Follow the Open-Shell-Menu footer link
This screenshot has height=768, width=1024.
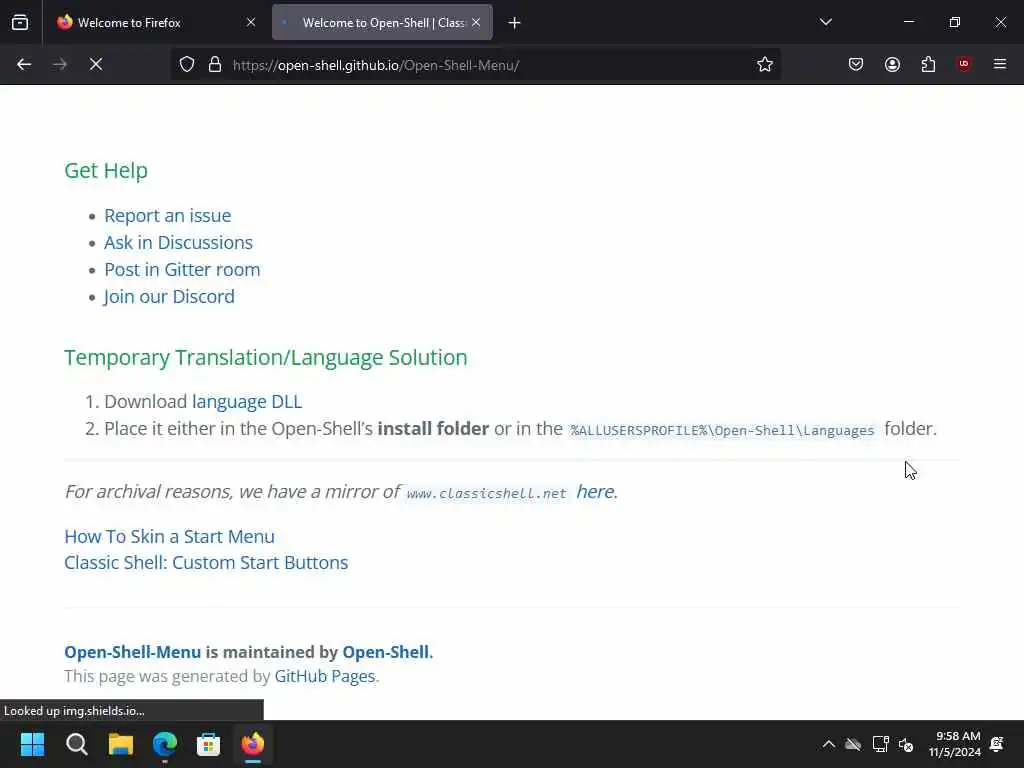[x=133, y=652]
